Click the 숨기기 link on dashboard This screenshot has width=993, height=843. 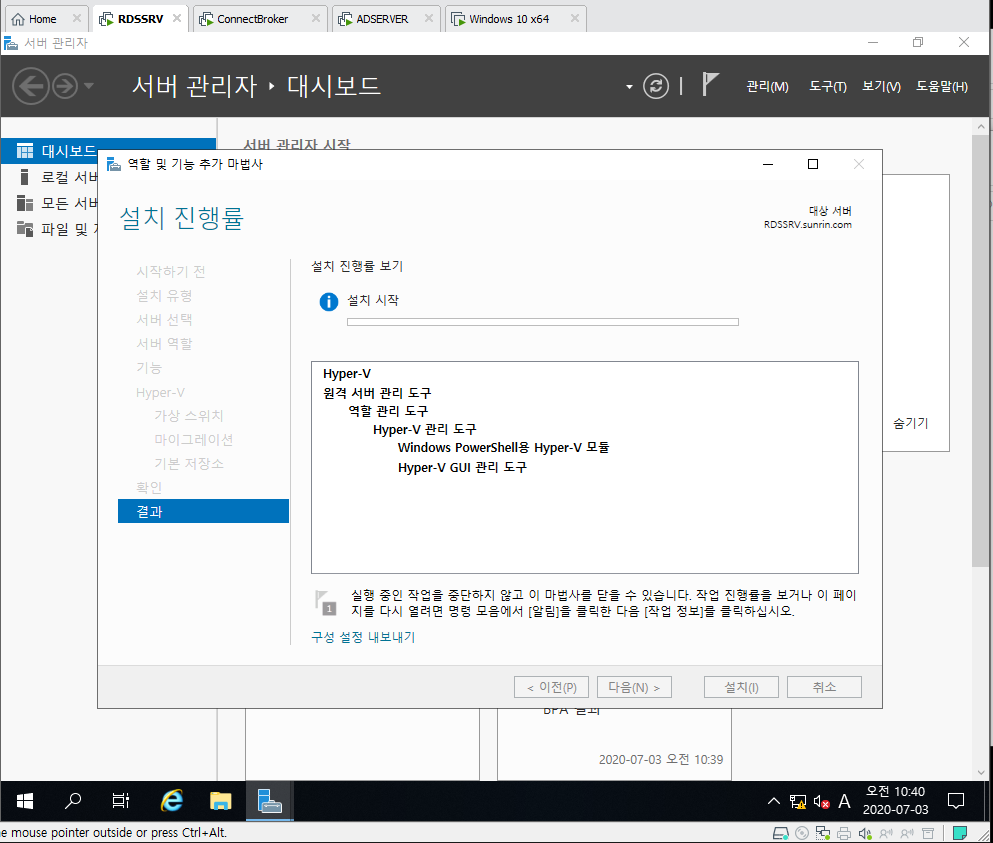(910, 423)
